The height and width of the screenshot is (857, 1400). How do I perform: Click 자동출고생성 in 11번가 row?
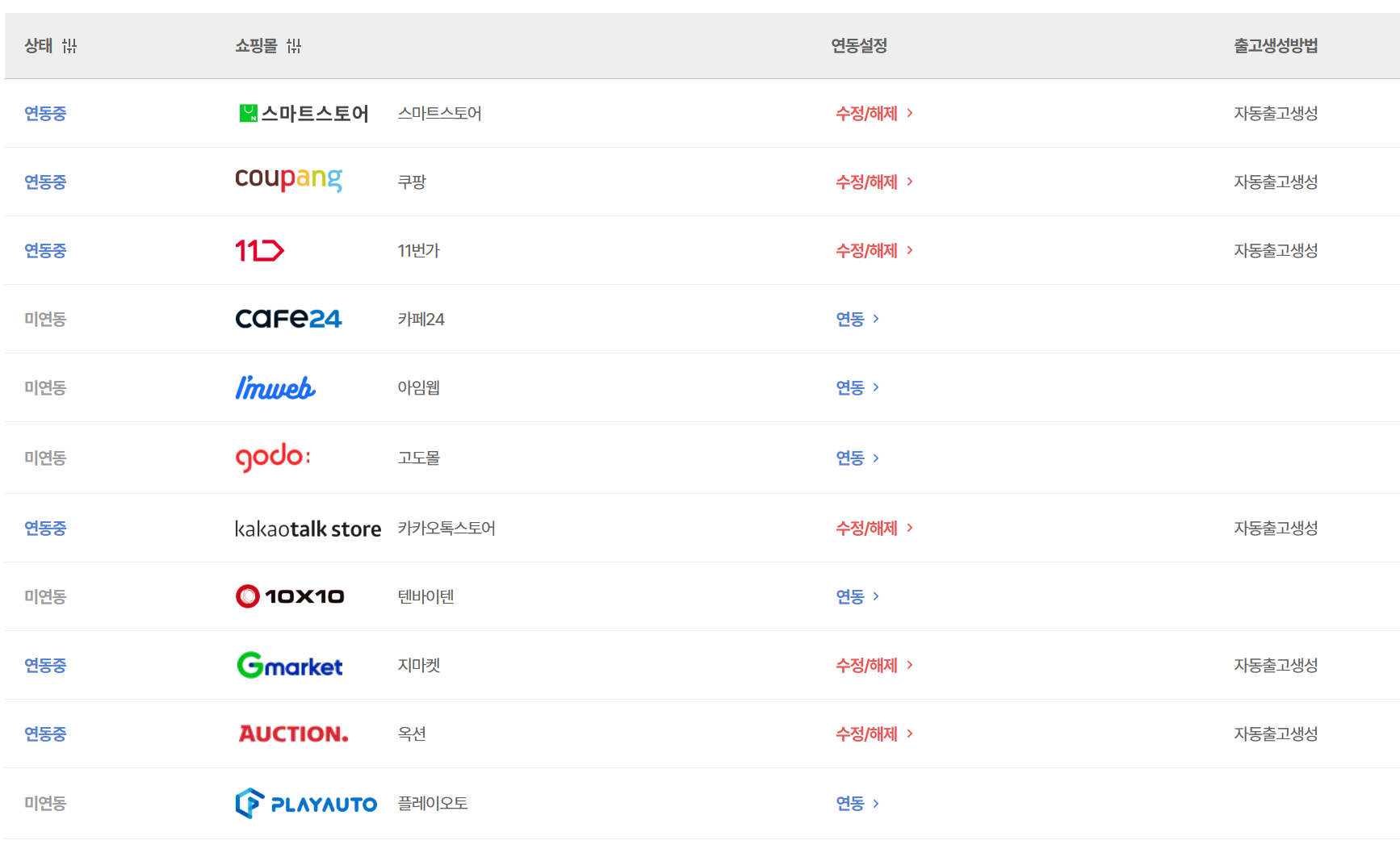[x=1276, y=251]
